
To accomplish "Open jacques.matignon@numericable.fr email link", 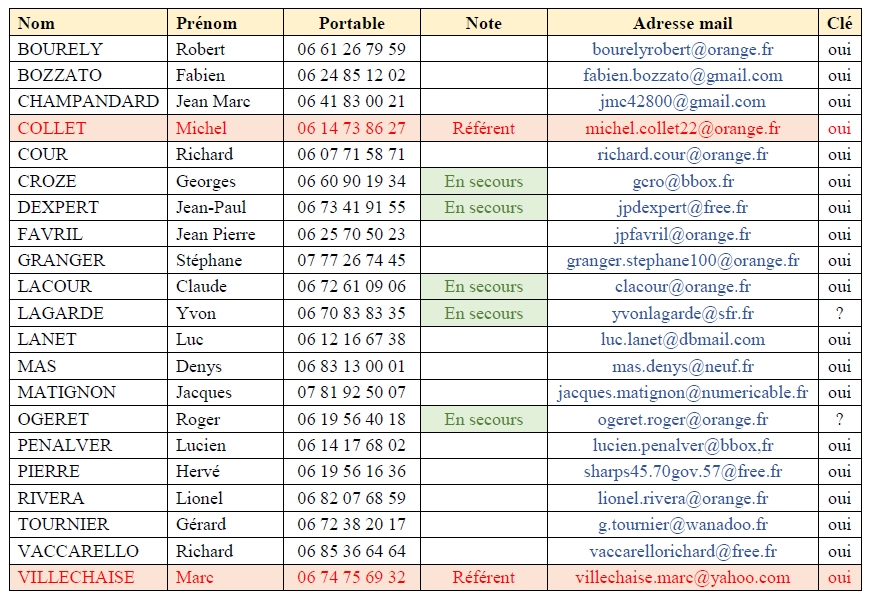I will coord(683,393).
